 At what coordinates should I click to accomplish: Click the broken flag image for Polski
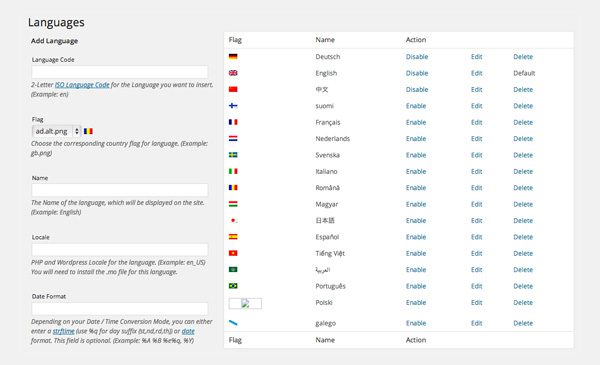[245, 303]
